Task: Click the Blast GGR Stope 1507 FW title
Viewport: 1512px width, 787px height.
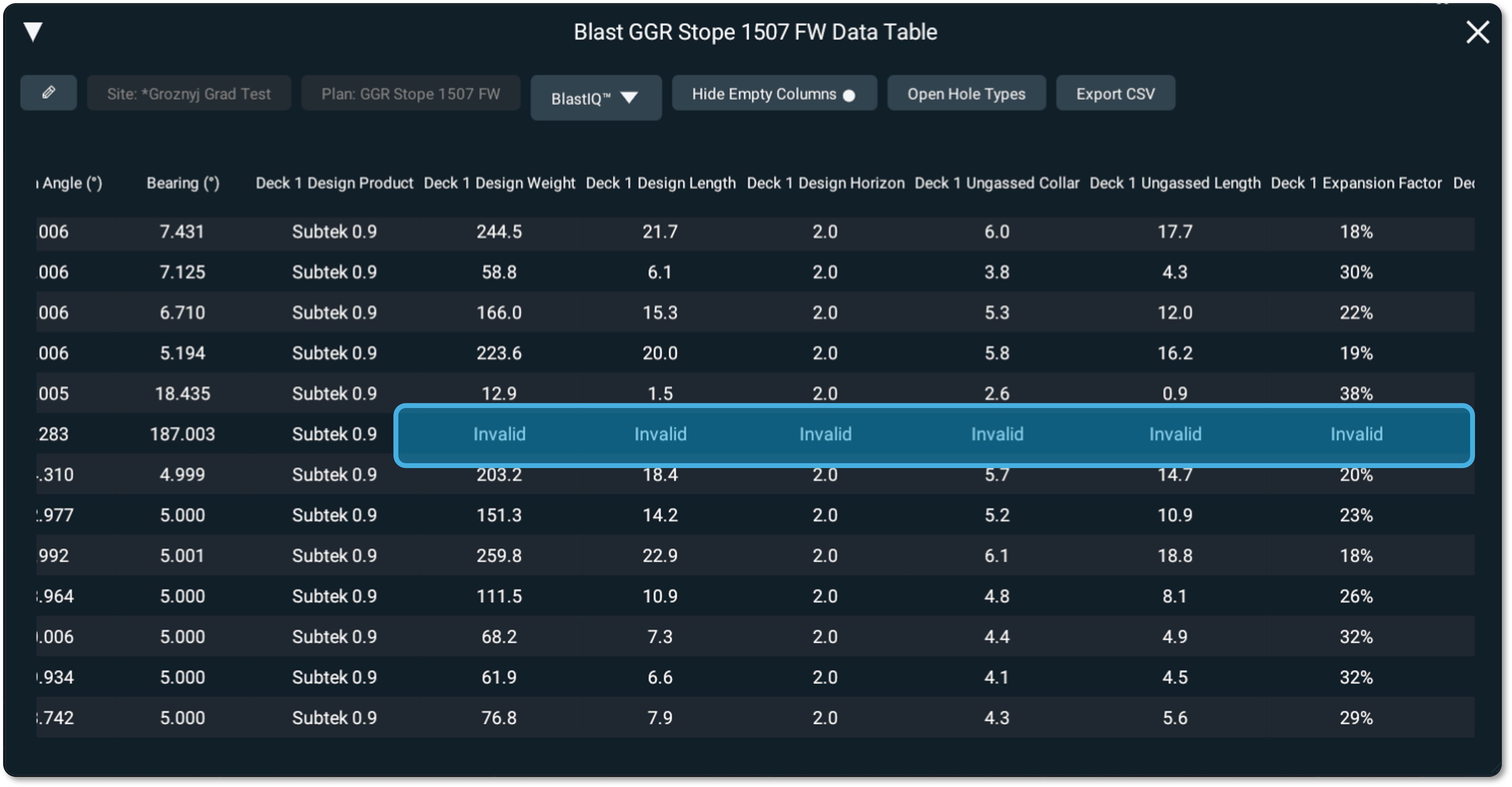Action: pyautogui.click(x=755, y=32)
